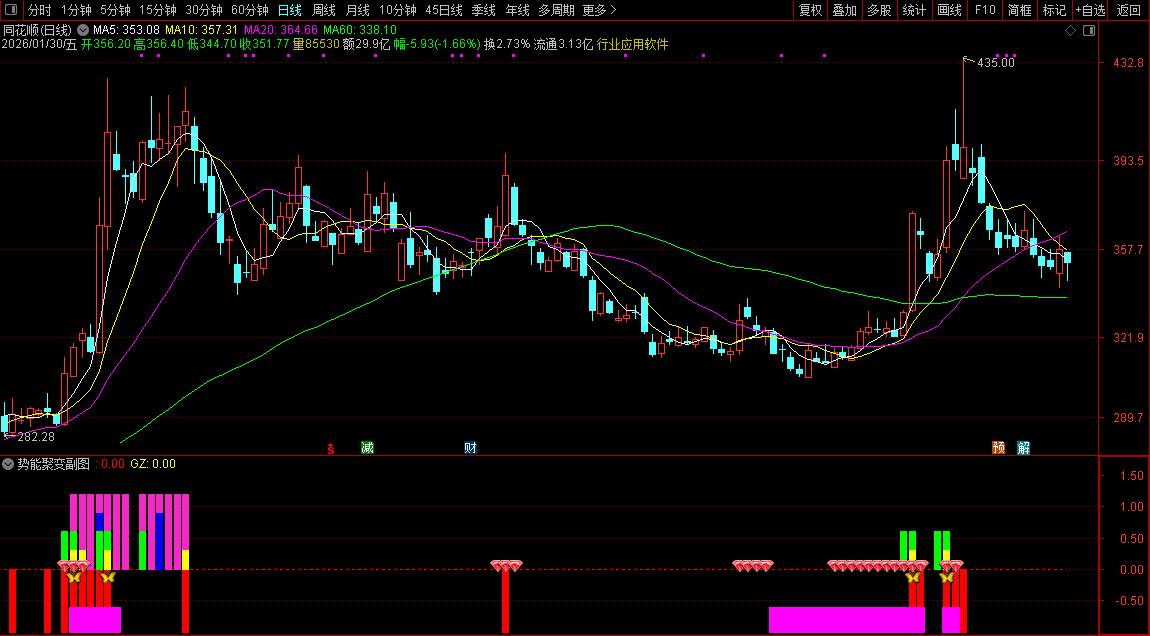This screenshot has height=636, width=1150.
Task: Switch to 年线 yearly chart
Action: pos(517,10)
